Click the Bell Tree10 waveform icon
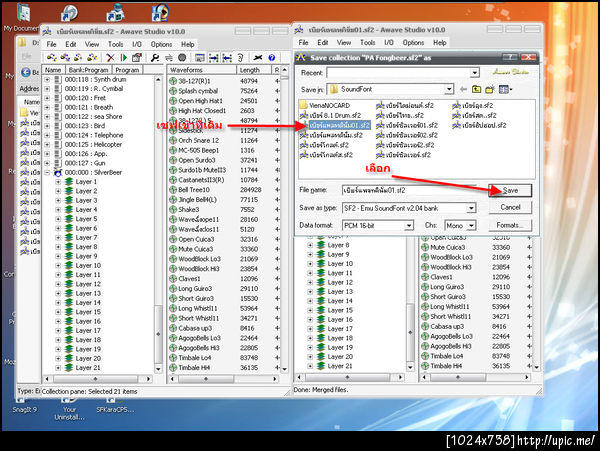Viewport: 600px width, 451px height. (173, 190)
